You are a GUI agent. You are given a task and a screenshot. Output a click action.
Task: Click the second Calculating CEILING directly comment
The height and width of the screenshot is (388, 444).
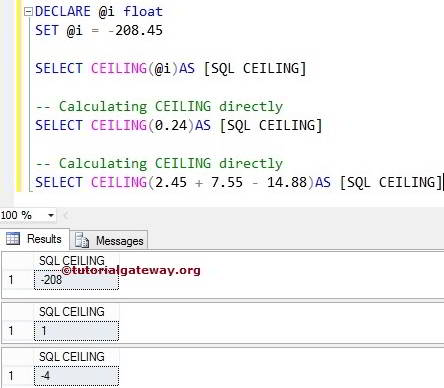coord(159,163)
